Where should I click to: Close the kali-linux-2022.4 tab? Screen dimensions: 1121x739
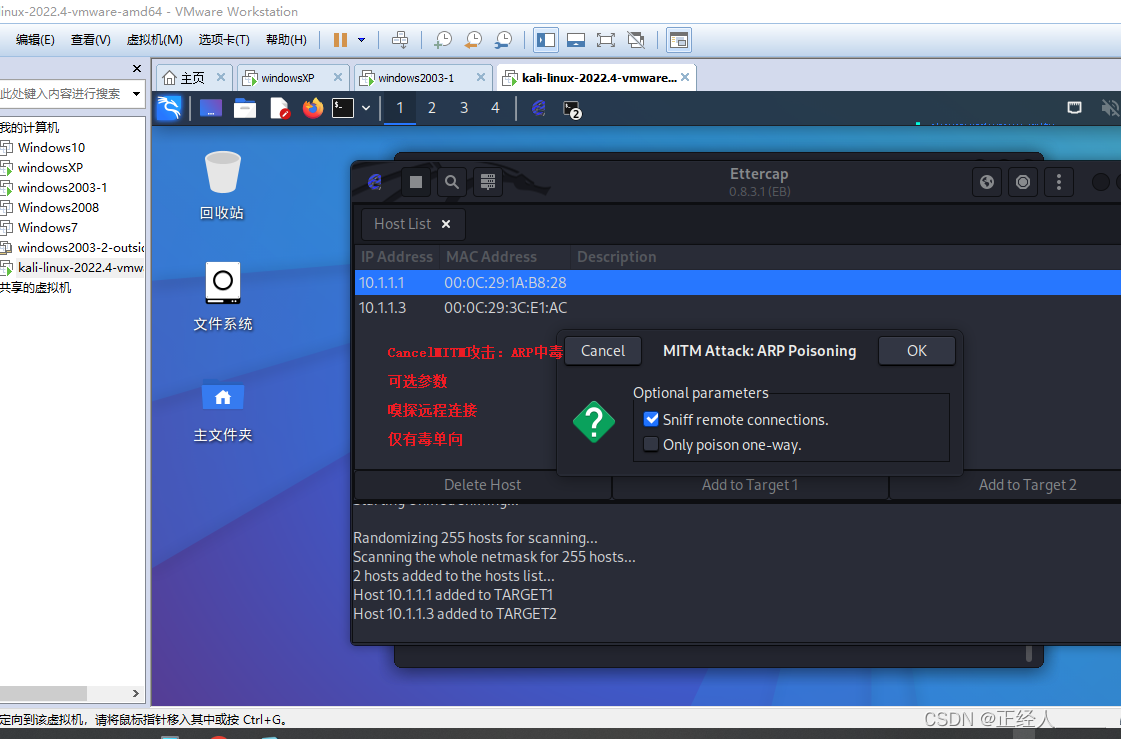(x=685, y=77)
